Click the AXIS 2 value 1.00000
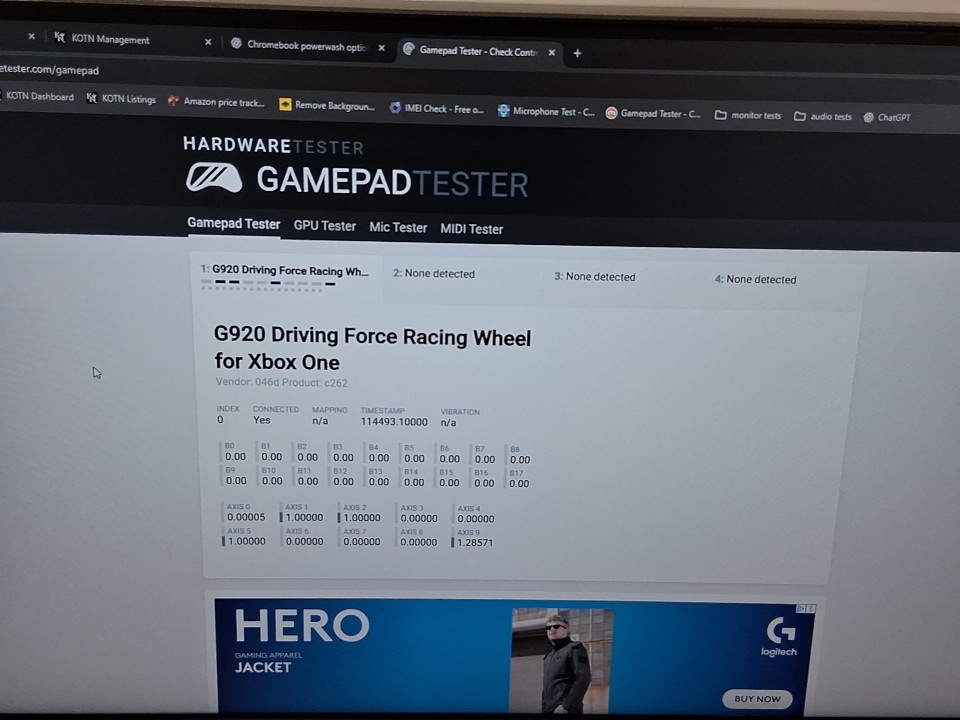The image size is (960, 720). click(x=362, y=518)
